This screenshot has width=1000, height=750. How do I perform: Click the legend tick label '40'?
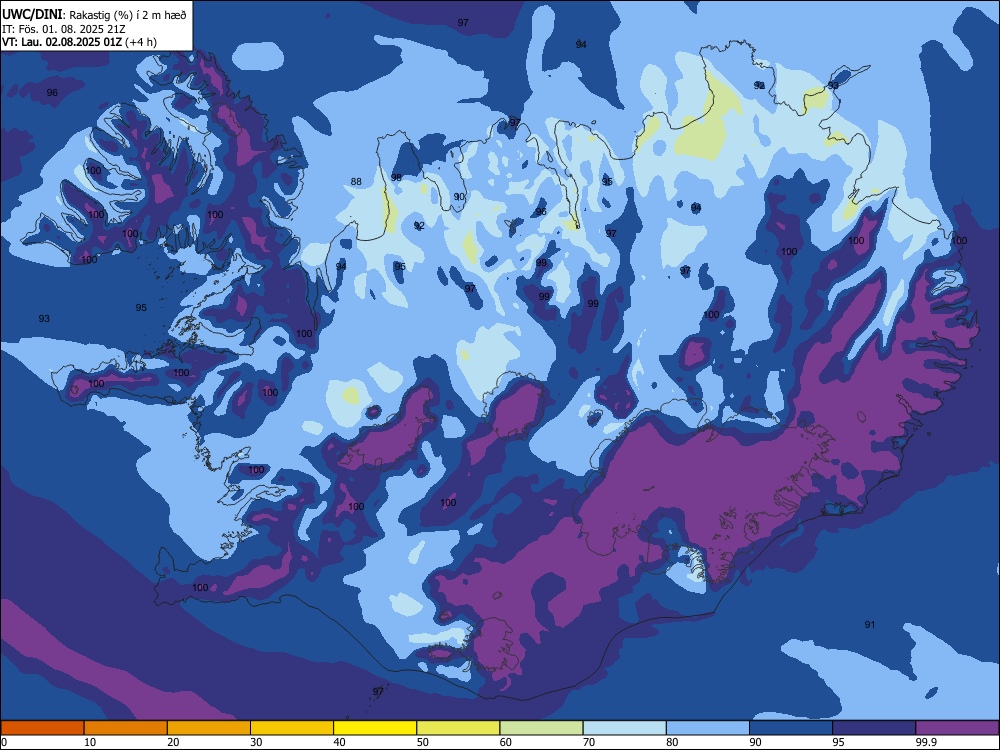click(x=340, y=742)
